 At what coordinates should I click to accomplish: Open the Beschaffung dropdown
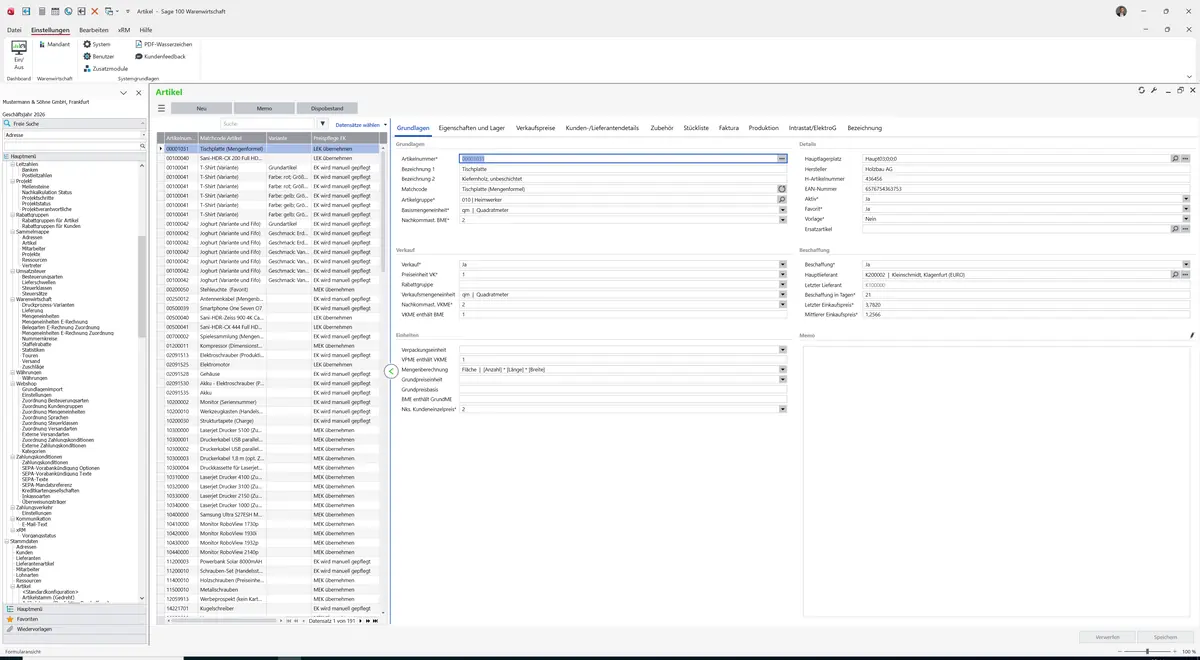(1186, 265)
